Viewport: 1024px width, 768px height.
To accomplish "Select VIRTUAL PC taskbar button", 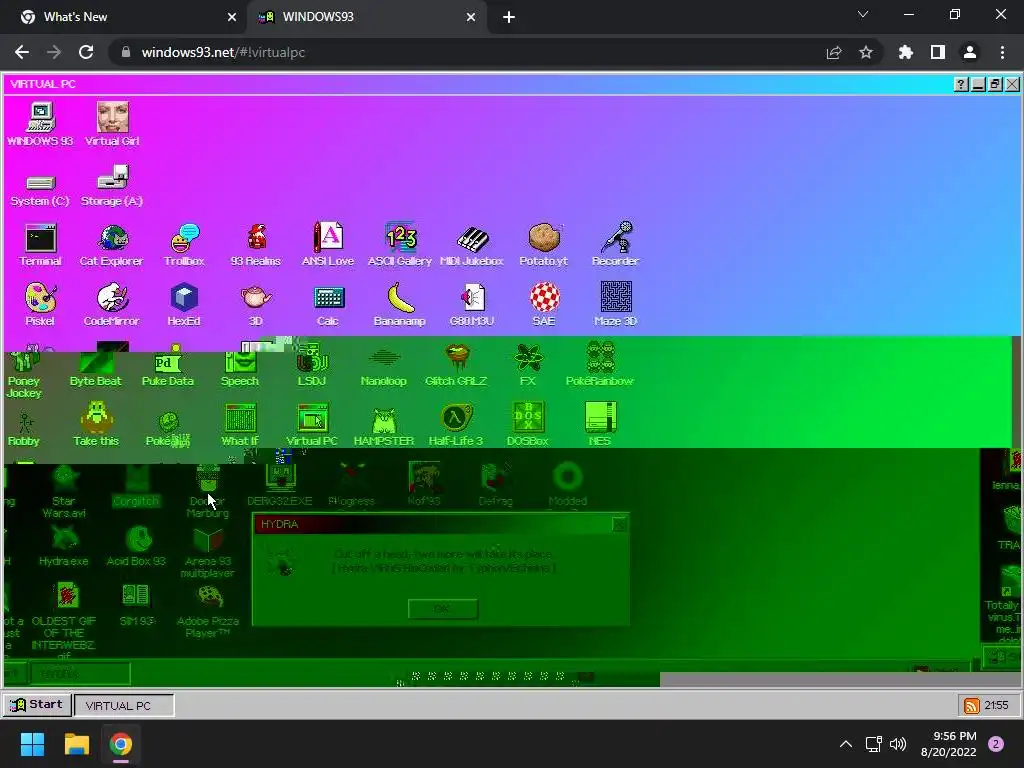I will click(124, 705).
